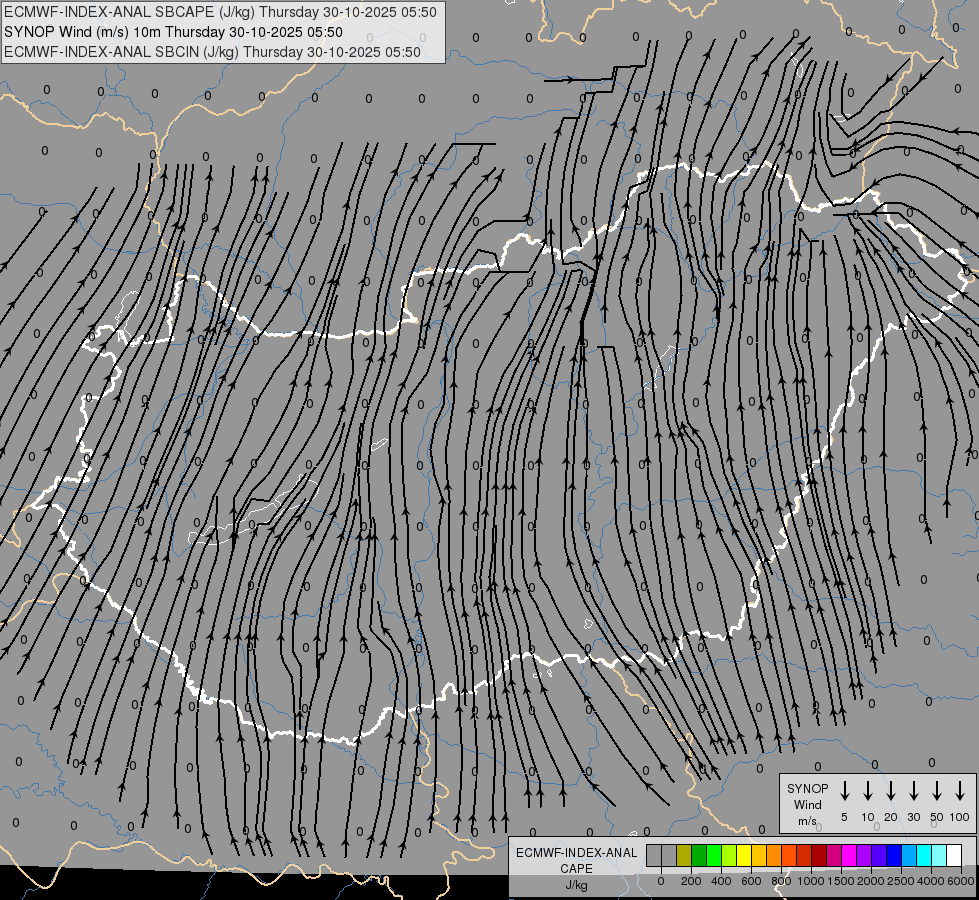This screenshot has height=900, width=979.
Task: Click the 2000 tick label on the CAPE scale
Action: (871, 881)
